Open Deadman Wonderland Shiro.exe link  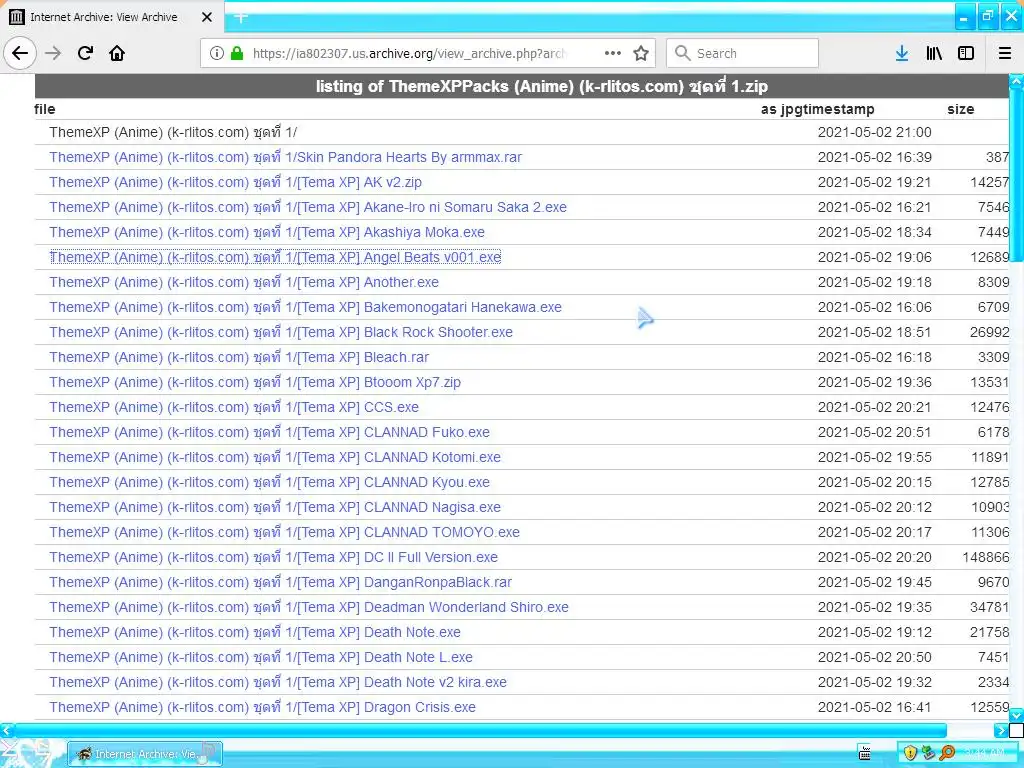(309, 607)
